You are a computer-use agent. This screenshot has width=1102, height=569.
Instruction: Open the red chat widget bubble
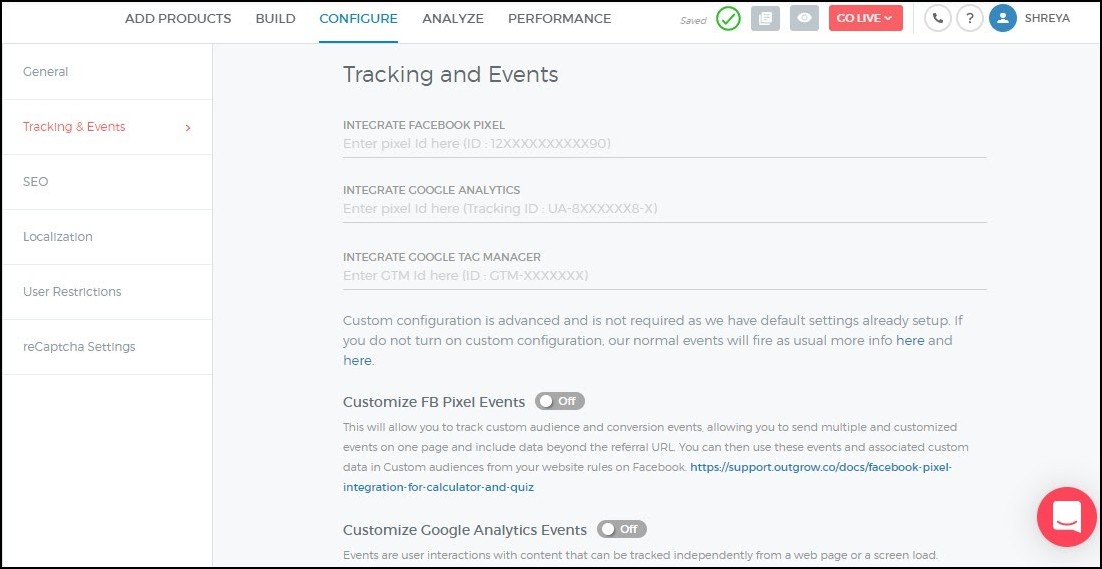click(x=1066, y=517)
